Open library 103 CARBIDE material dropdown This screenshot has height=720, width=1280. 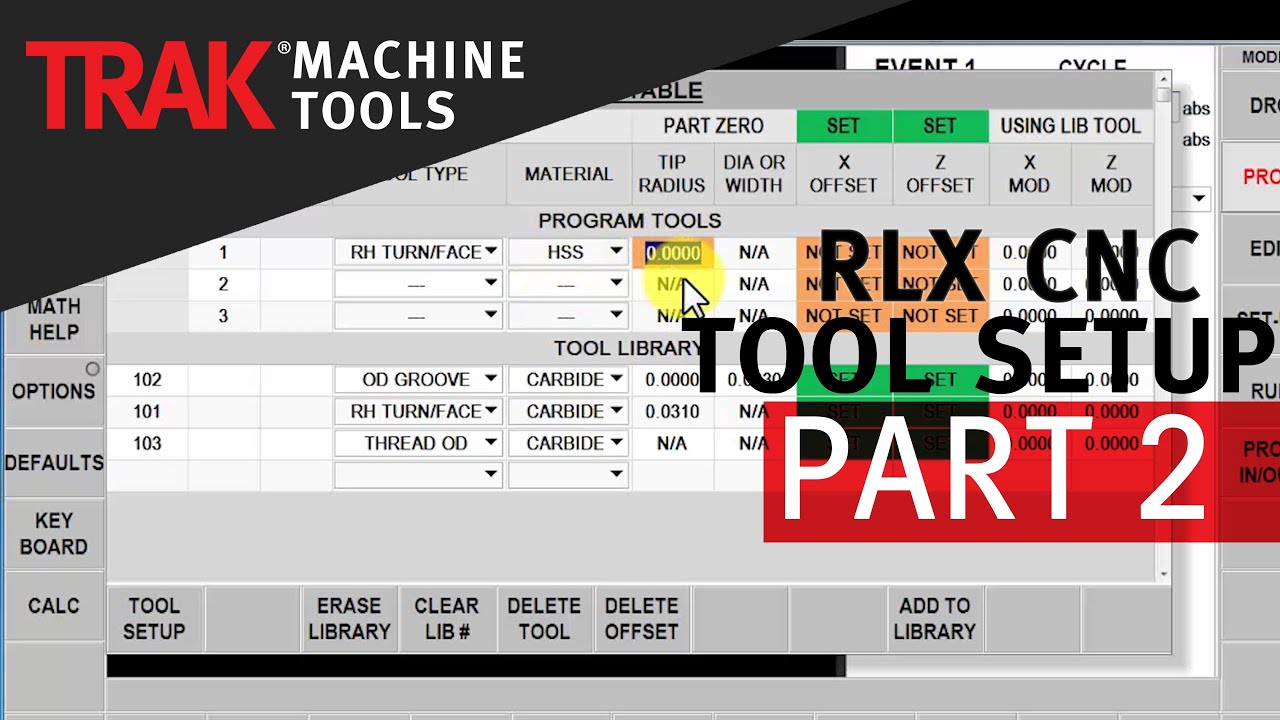pos(568,443)
